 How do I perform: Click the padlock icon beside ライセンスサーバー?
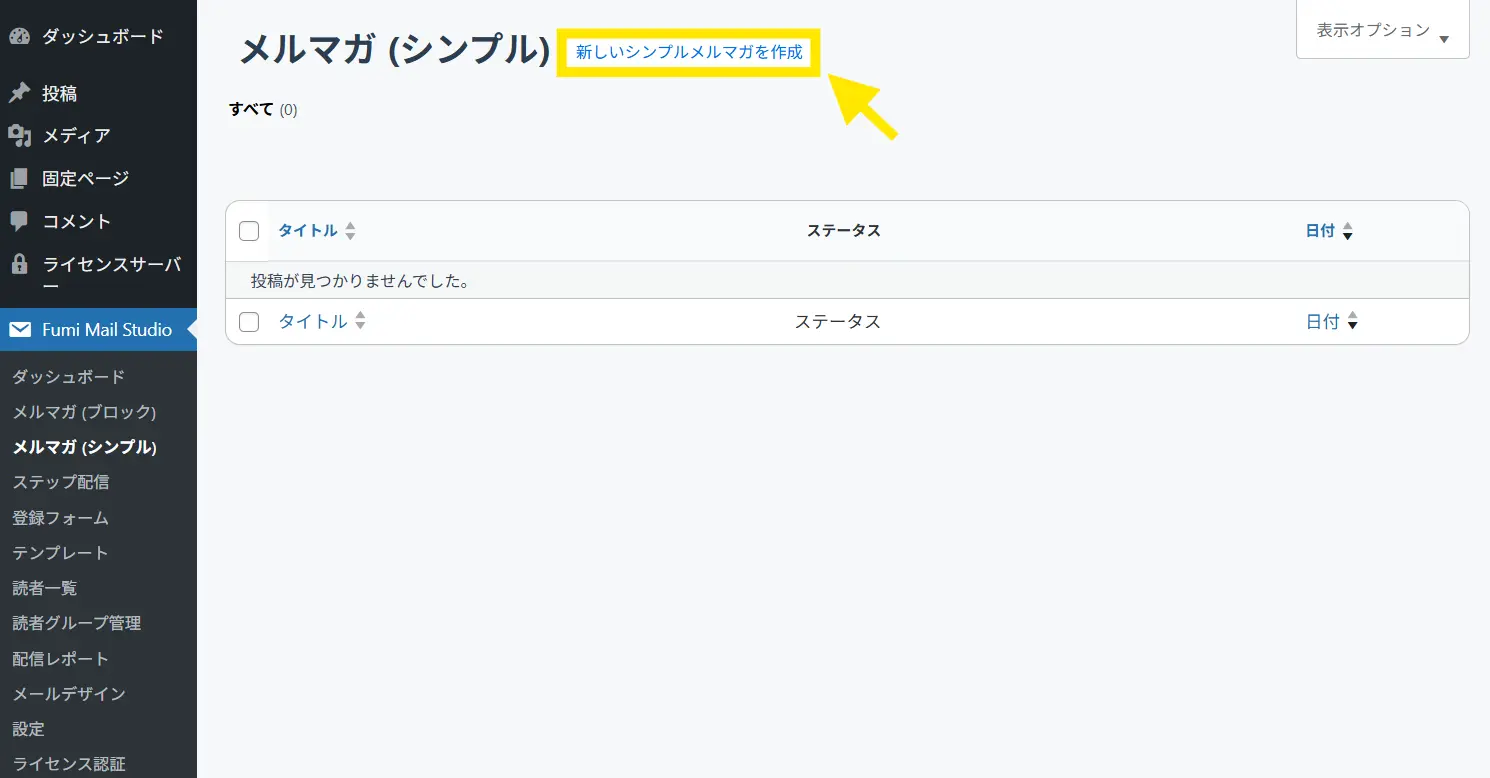[x=20, y=265]
